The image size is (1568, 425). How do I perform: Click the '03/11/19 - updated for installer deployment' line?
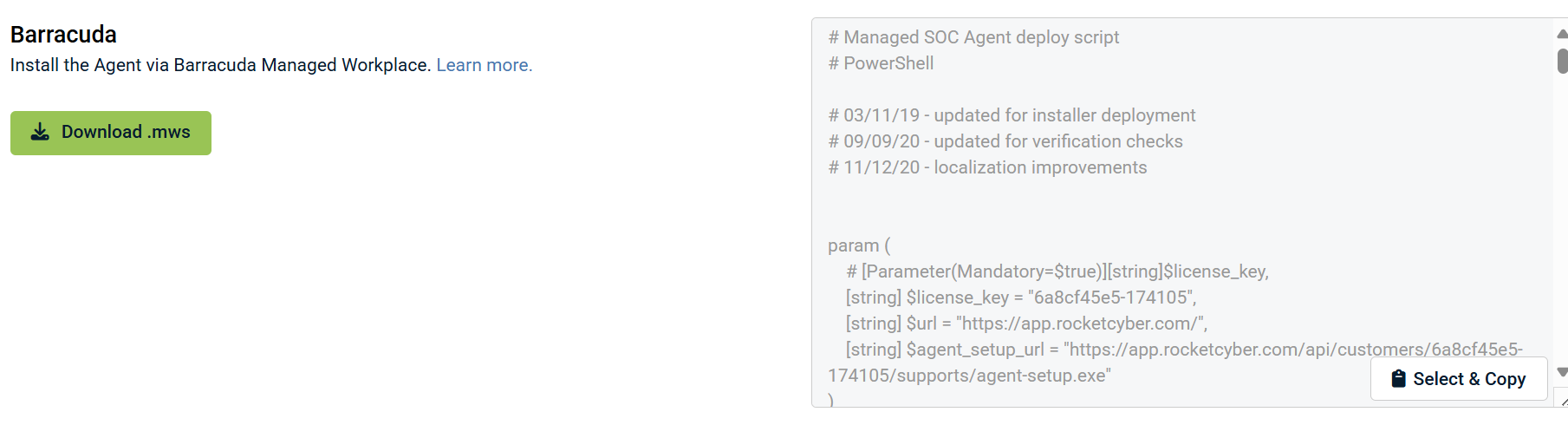1012,115
